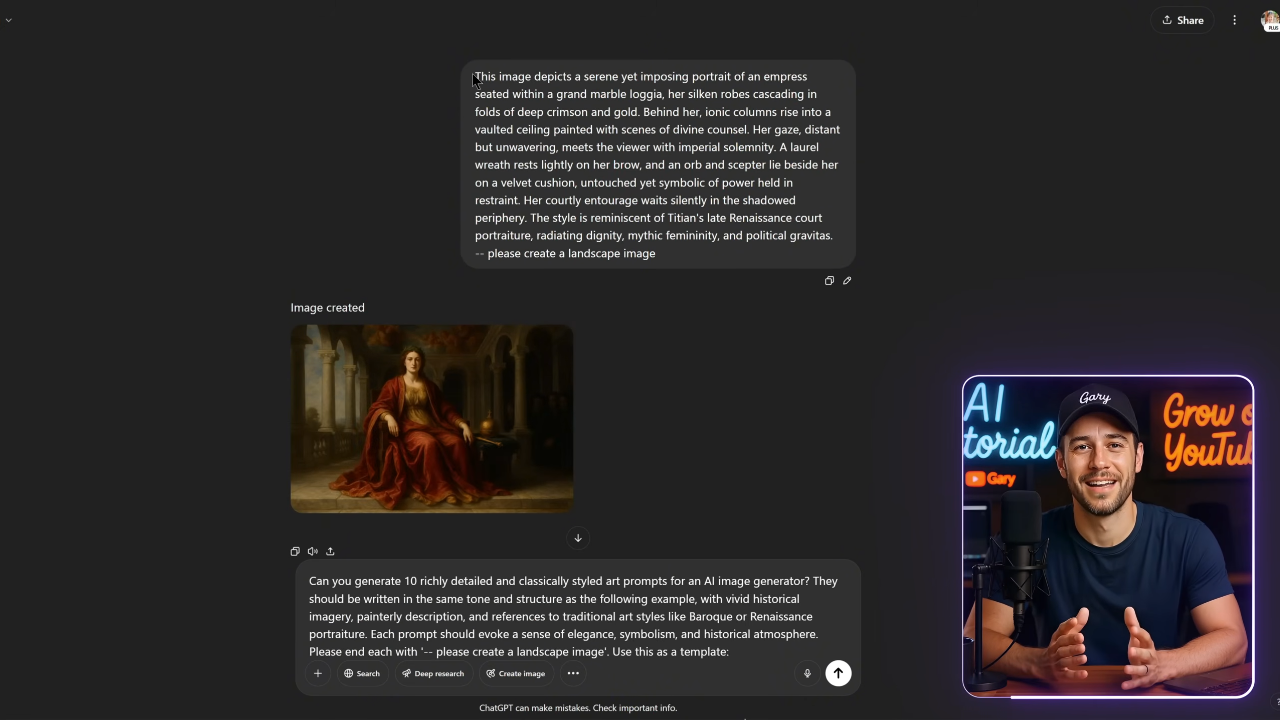The image size is (1280, 720).
Task: Start voice dictation with microphone icon
Action: click(807, 673)
